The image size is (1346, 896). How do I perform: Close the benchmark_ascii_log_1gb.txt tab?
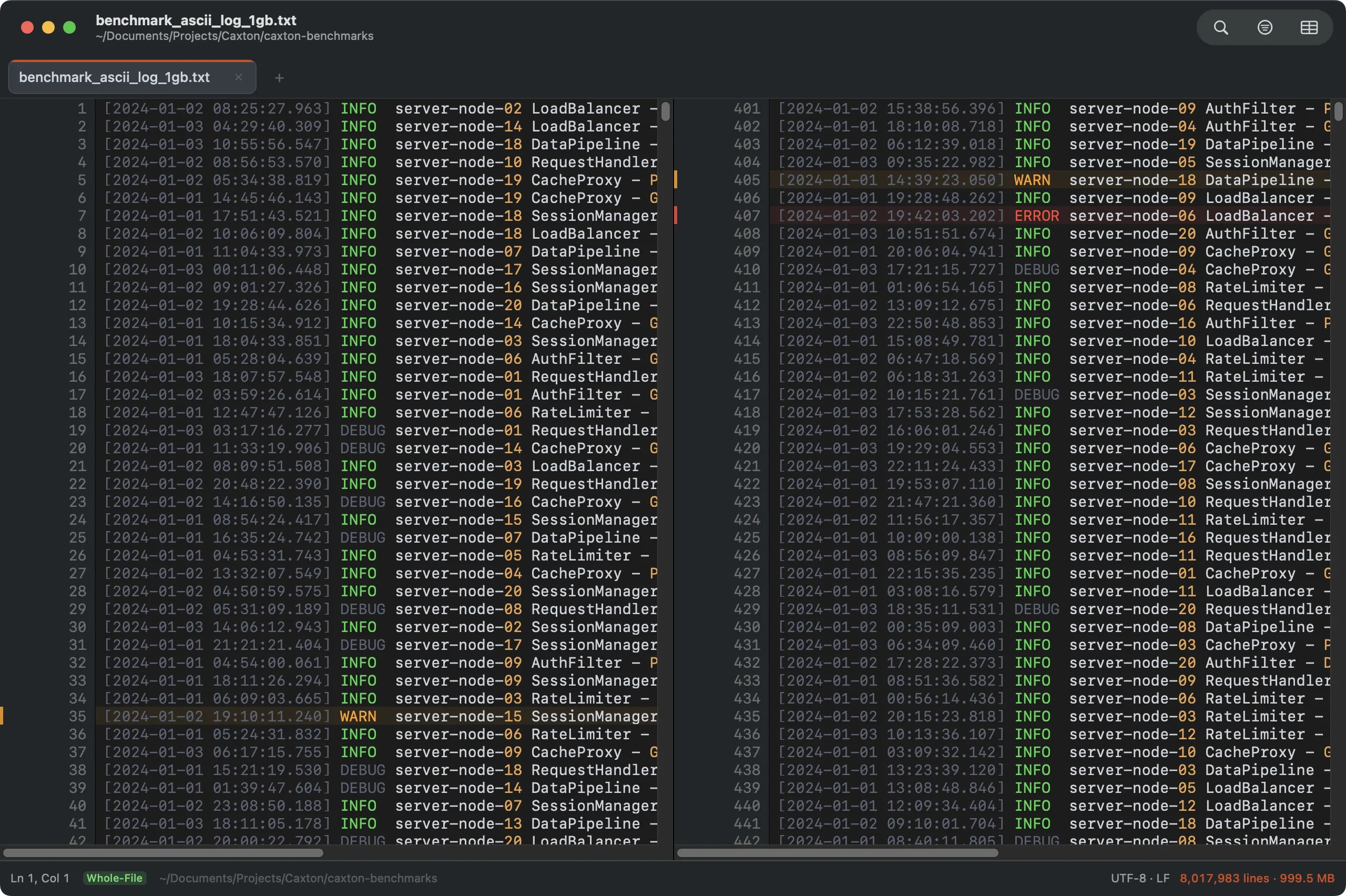click(x=238, y=77)
